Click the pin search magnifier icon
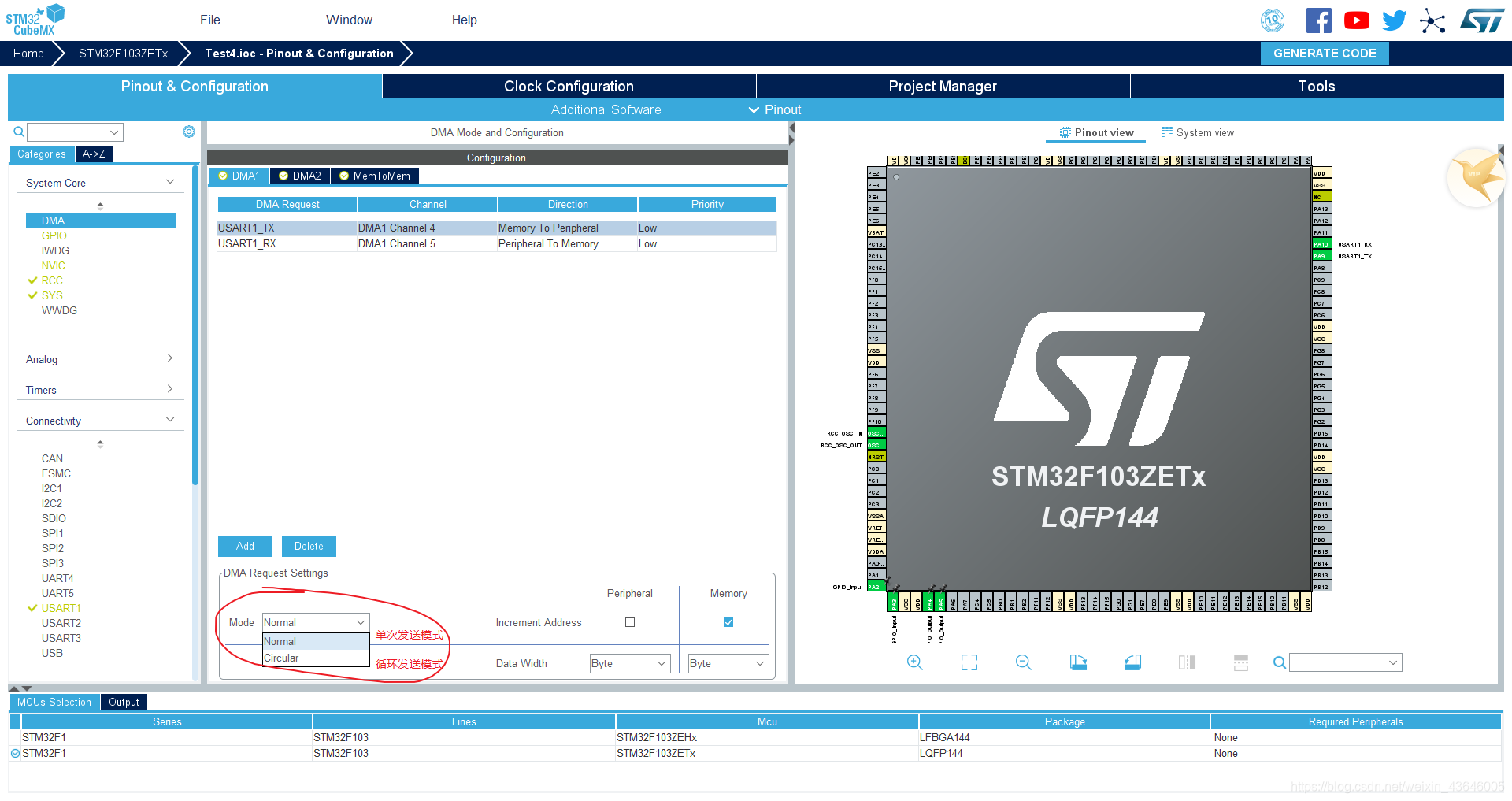Viewport: 1512px width, 801px height. click(1280, 662)
